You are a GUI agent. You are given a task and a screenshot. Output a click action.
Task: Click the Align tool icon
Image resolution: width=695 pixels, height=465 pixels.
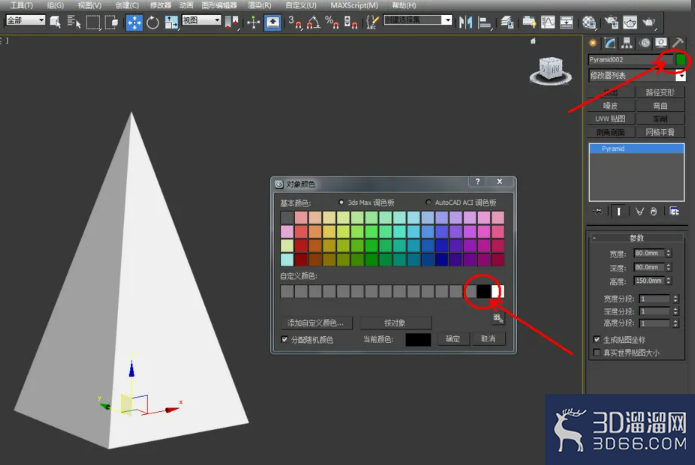[x=484, y=22]
